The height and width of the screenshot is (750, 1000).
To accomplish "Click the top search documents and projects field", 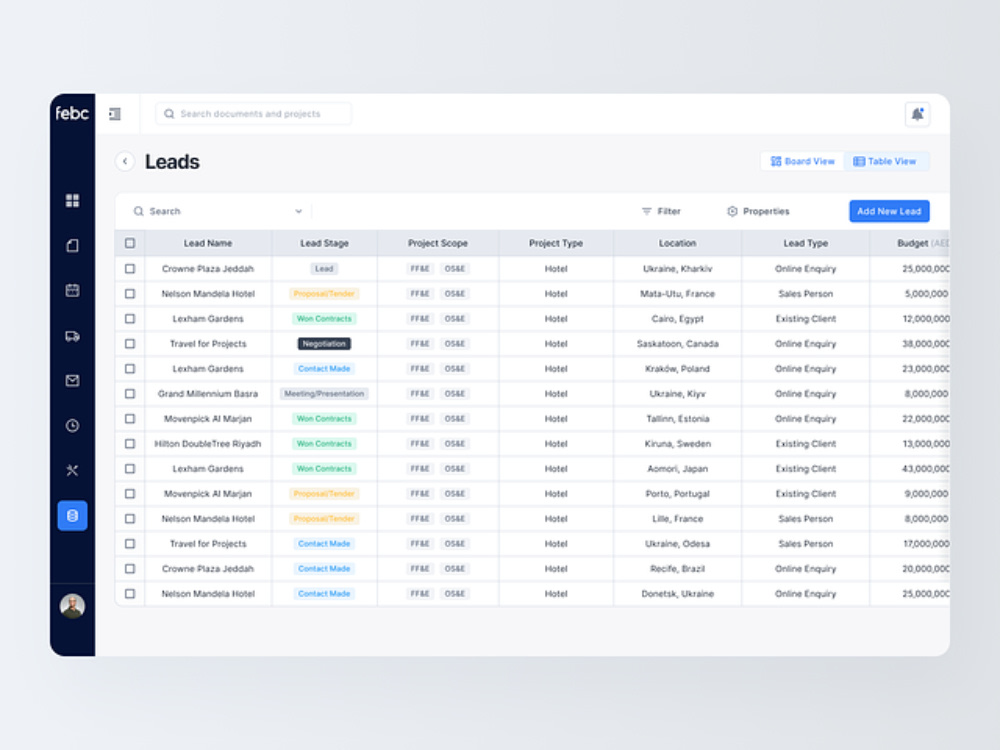I will tap(253, 114).
